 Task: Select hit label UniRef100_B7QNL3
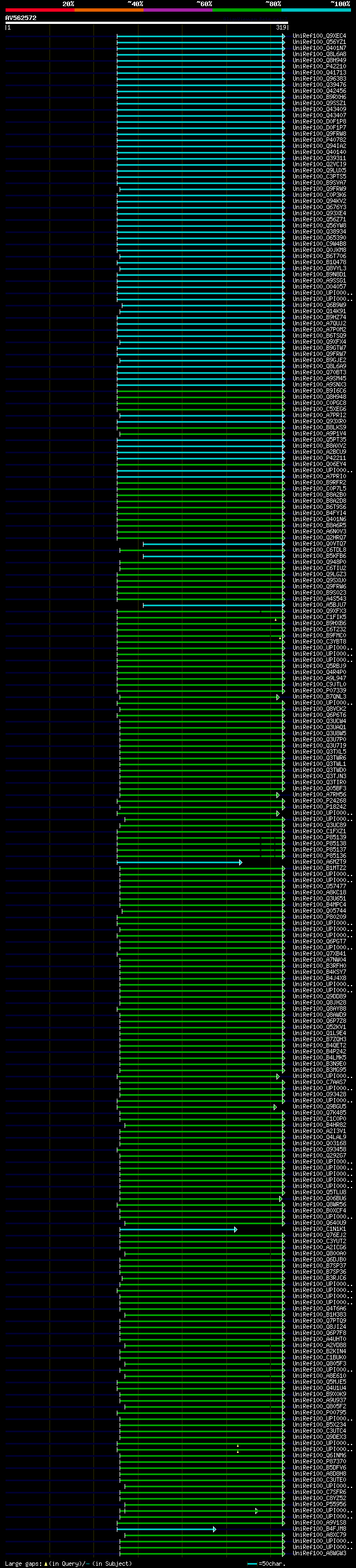[x=319, y=697]
